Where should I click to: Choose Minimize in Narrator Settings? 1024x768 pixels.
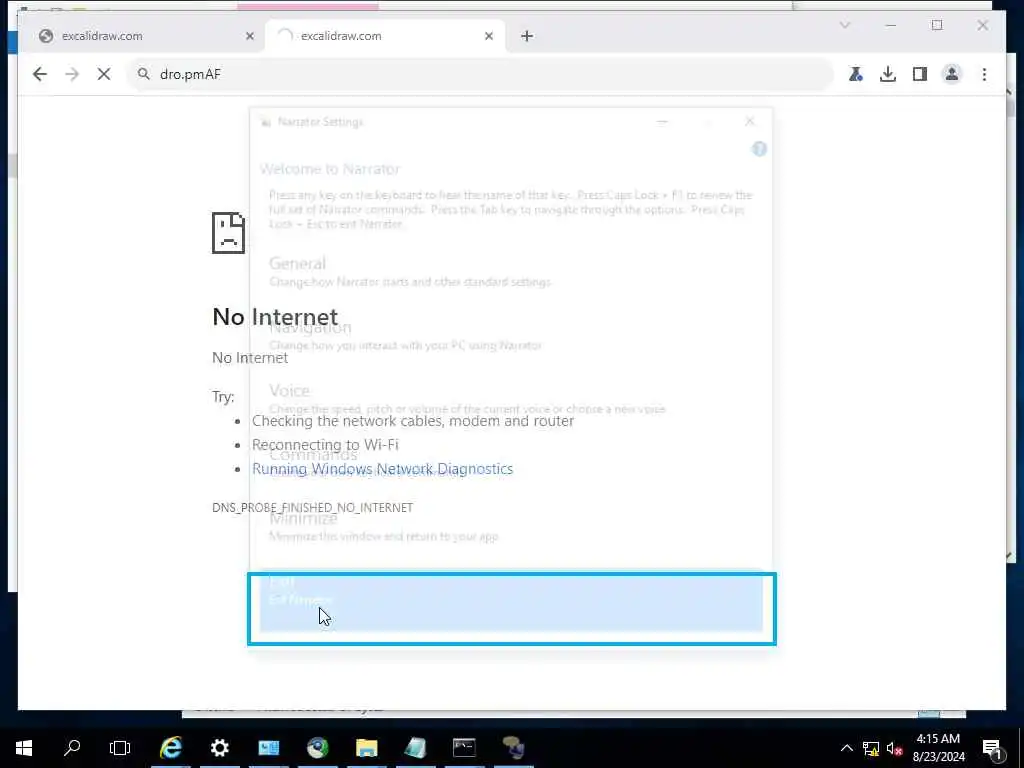511,526
